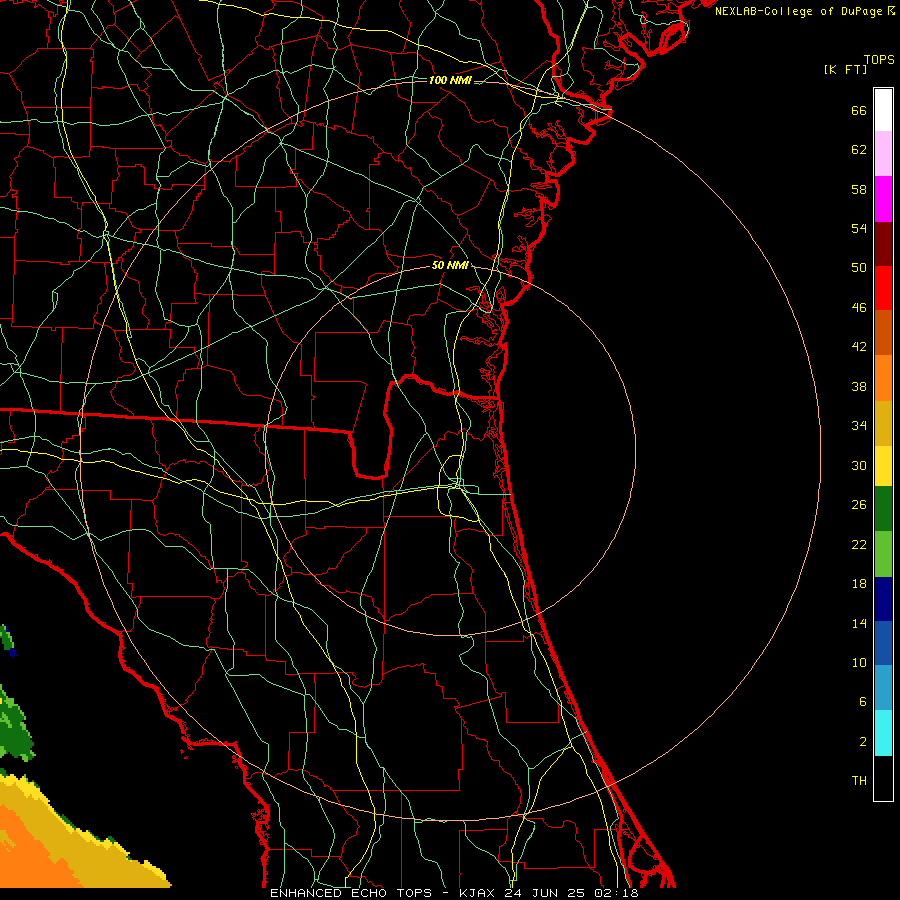Select the dark green legend swatch
Screen dimensions: 900x900
tap(883, 509)
